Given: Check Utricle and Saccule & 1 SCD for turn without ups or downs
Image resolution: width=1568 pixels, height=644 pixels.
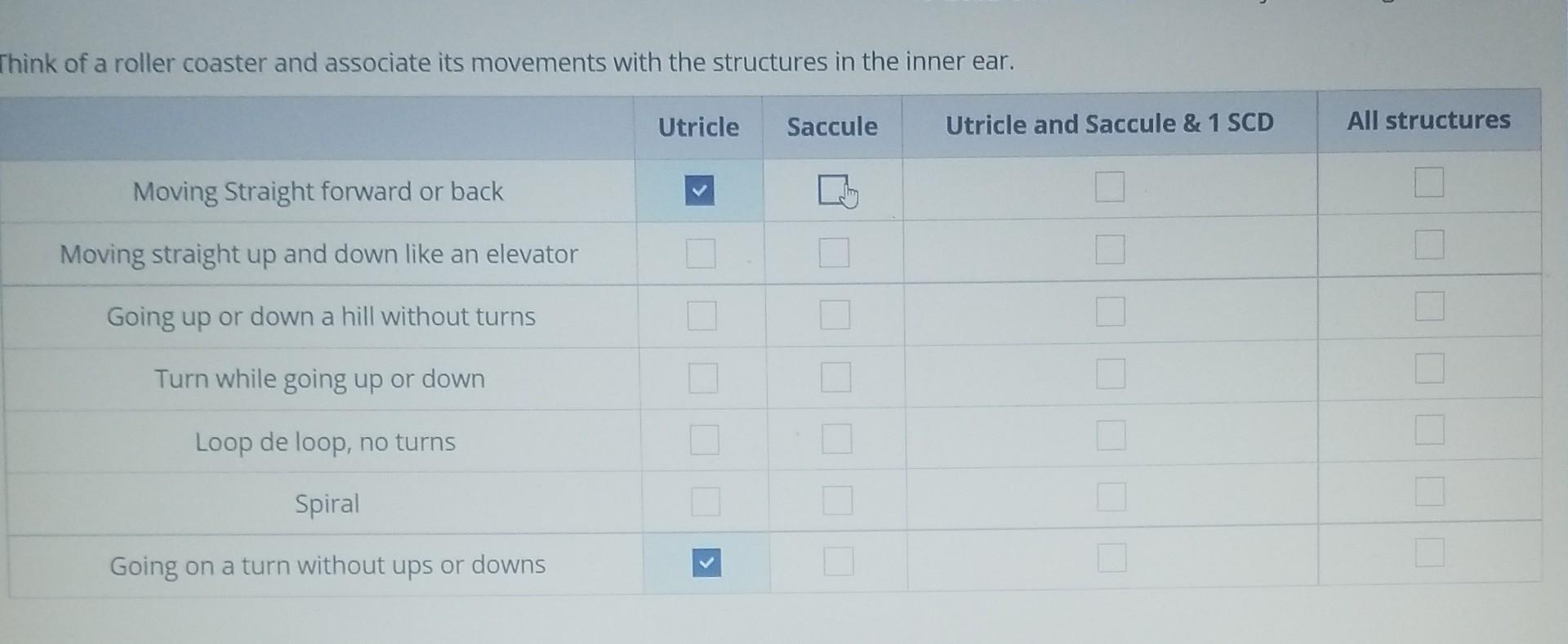Looking at the screenshot, I should pyautogui.click(x=1112, y=558).
